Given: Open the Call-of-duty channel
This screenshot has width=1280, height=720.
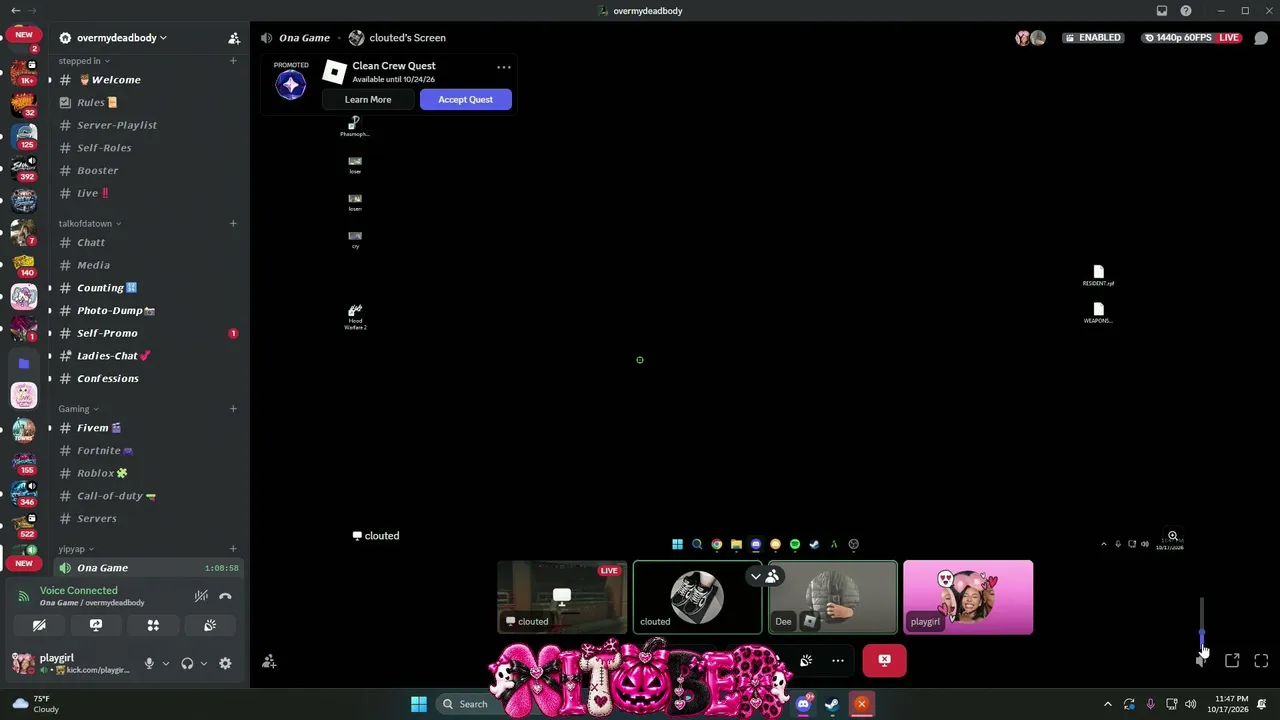Looking at the screenshot, I should [x=148, y=496].
